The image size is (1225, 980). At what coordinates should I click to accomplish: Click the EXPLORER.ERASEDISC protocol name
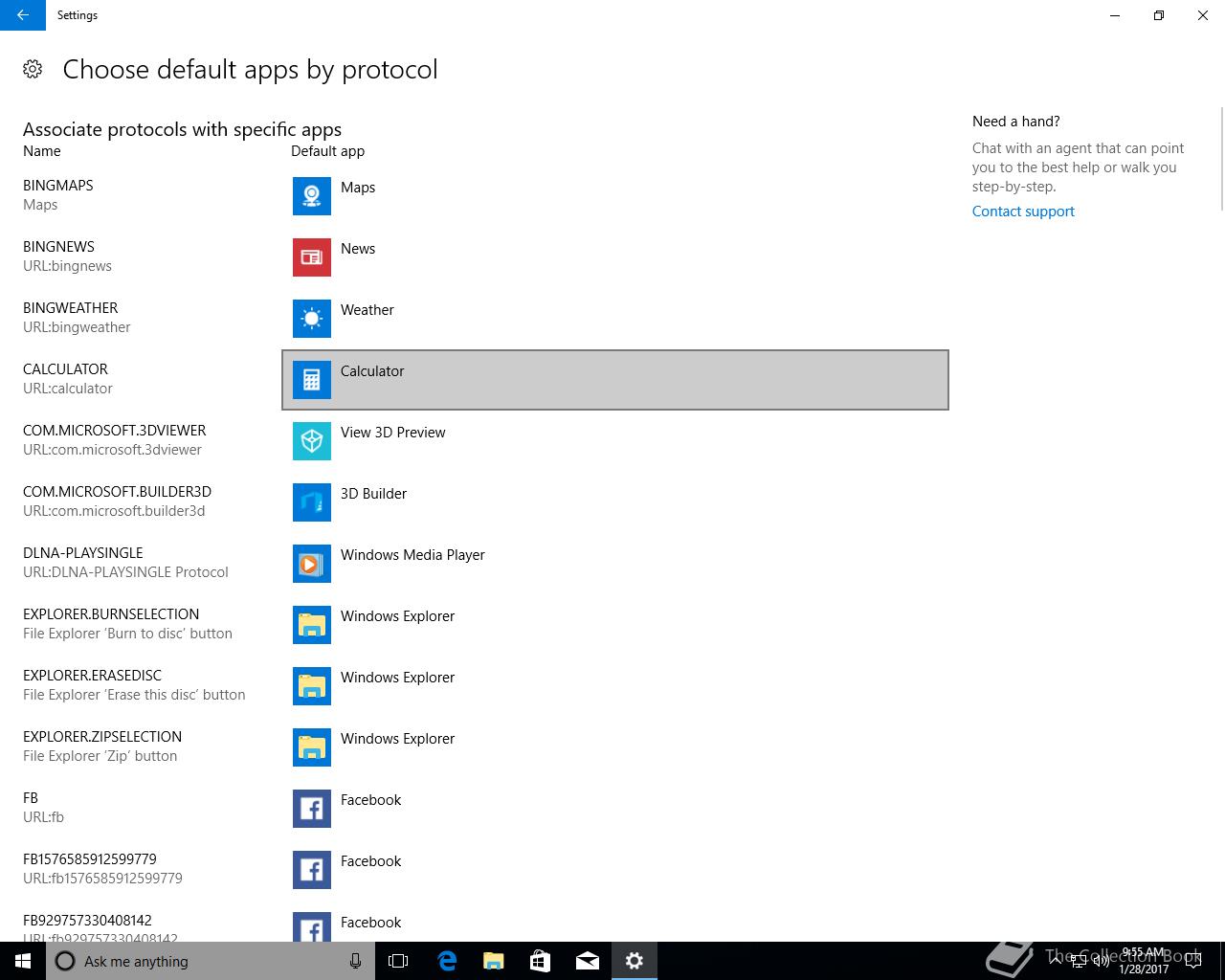92,676
